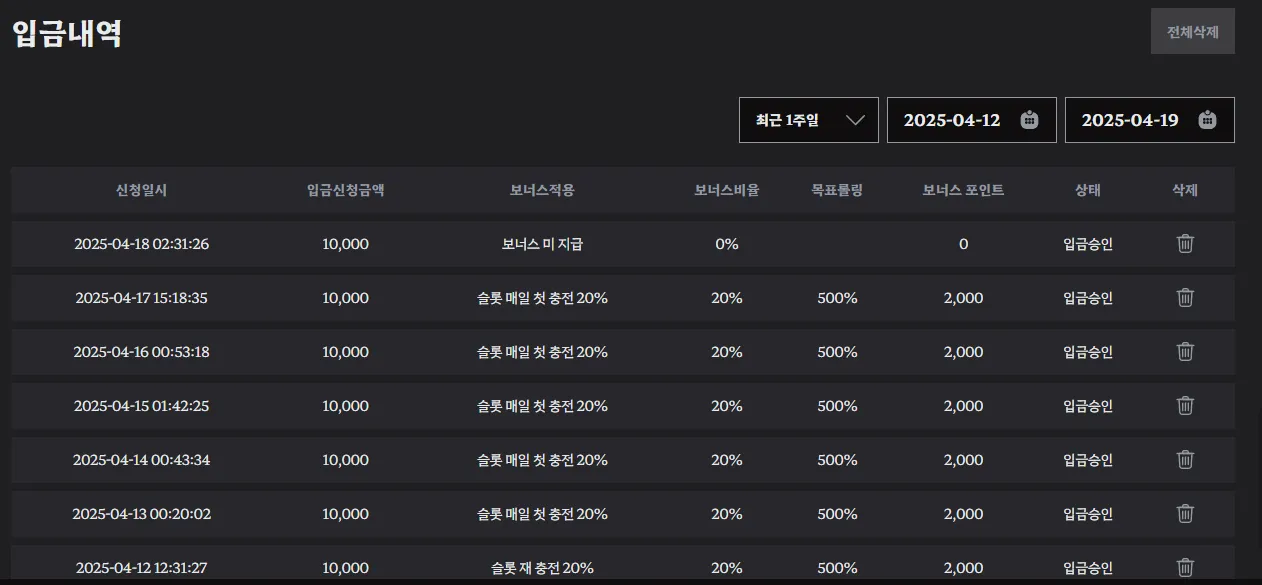1262x585 pixels.
Task: Click the 보너스적용 column header
Action: coord(542,190)
